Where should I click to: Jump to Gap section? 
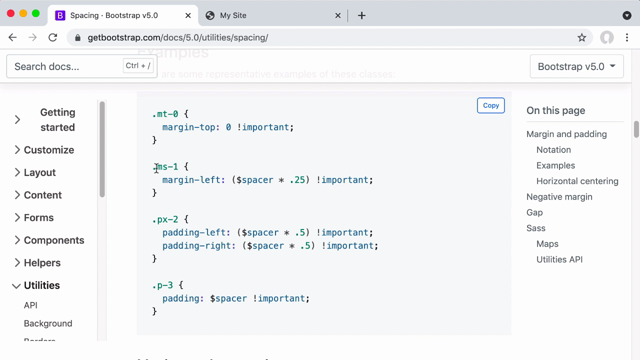534,212
